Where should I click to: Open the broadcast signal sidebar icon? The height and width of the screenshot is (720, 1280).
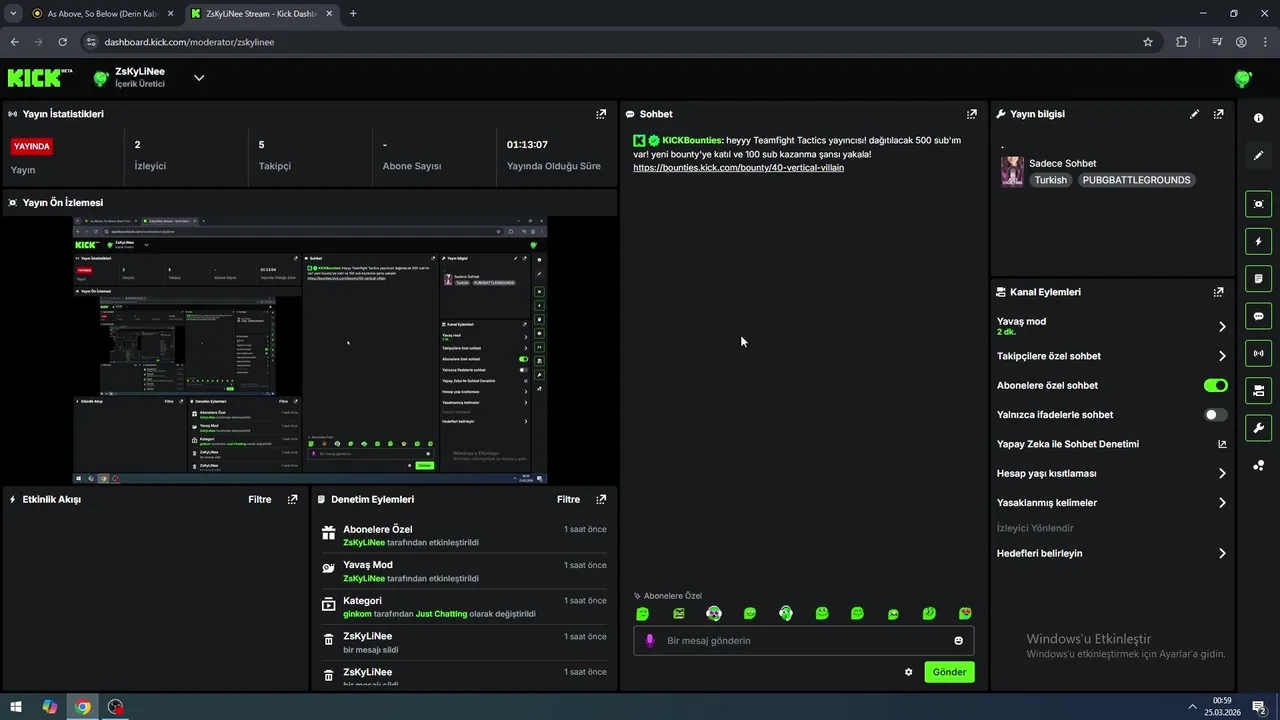(1258, 353)
